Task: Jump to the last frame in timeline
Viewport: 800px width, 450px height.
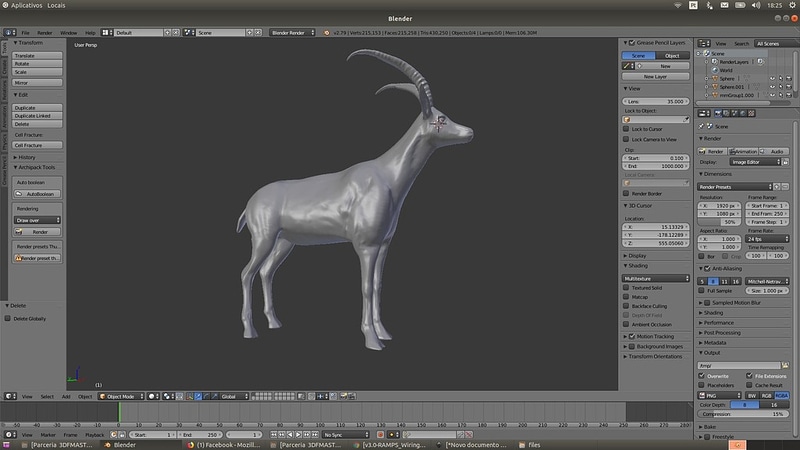Action: click(315, 435)
